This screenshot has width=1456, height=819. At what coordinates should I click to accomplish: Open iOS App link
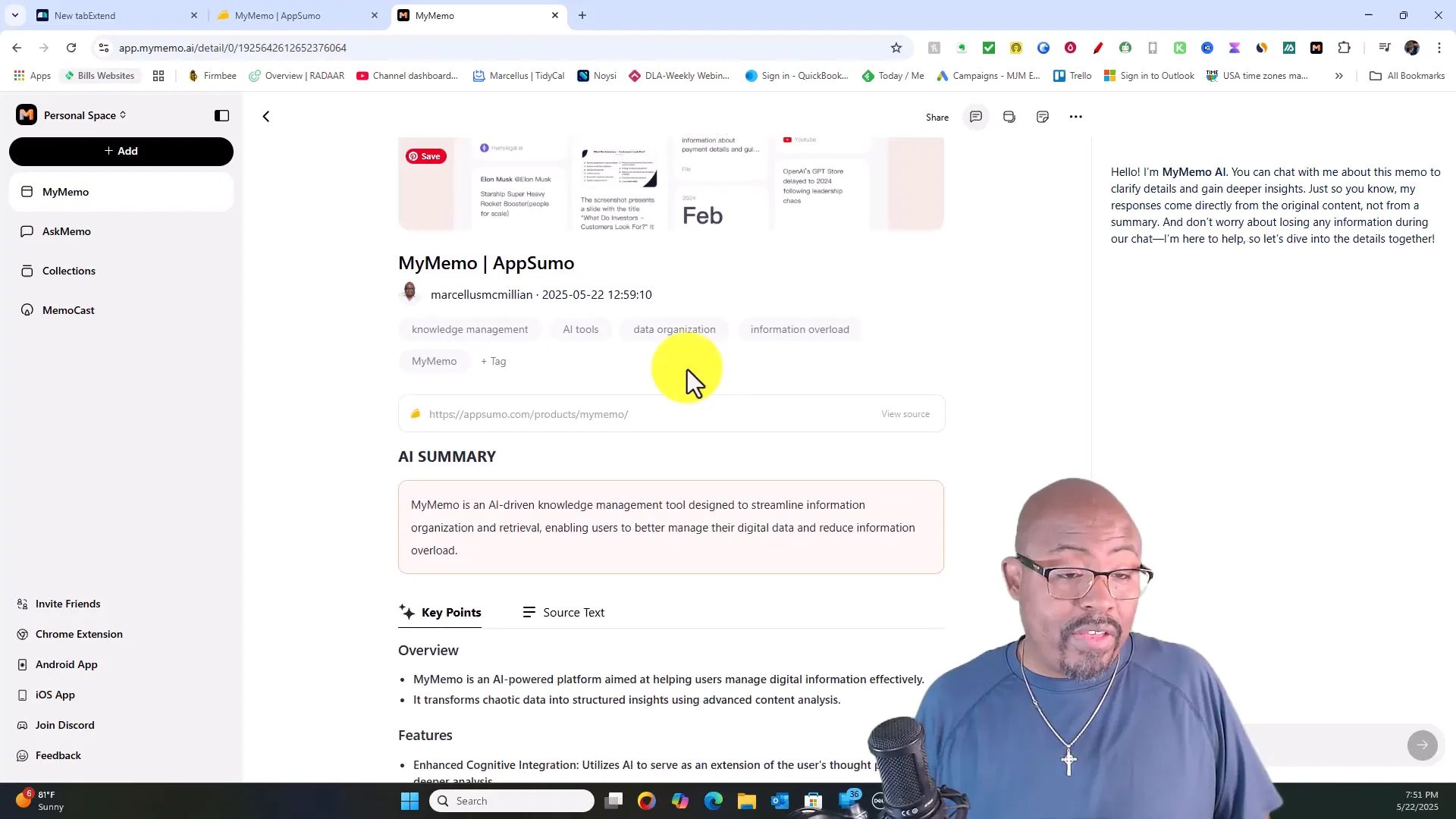pos(46,695)
